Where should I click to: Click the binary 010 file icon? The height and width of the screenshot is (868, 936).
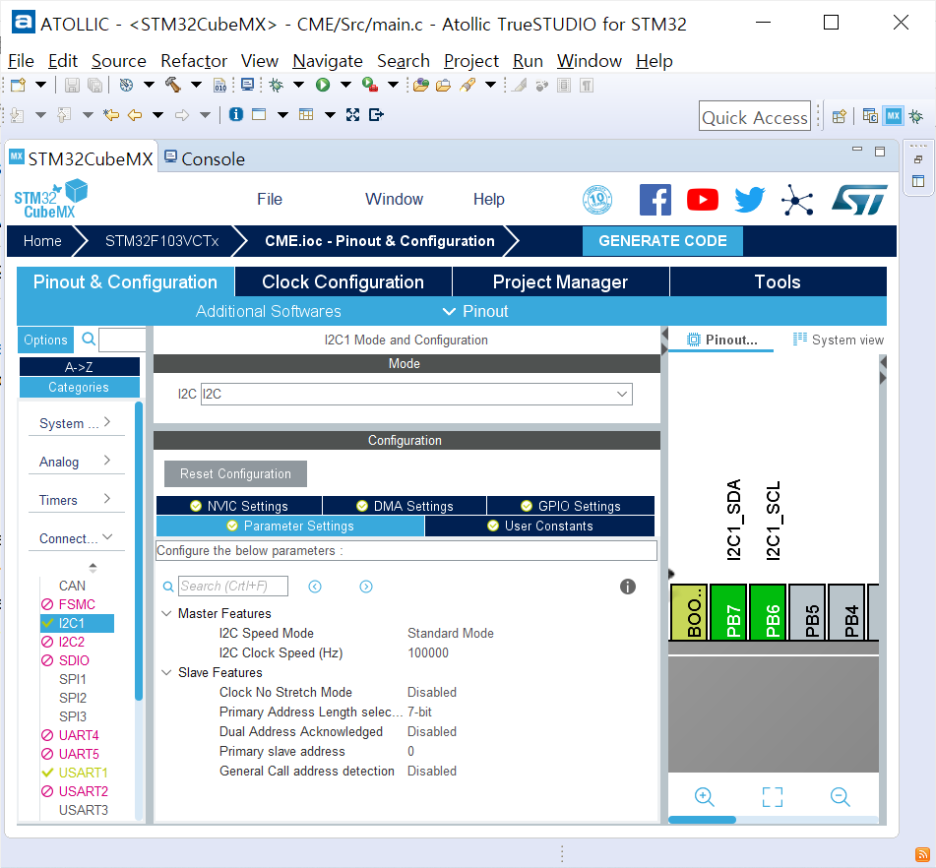coord(220,85)
